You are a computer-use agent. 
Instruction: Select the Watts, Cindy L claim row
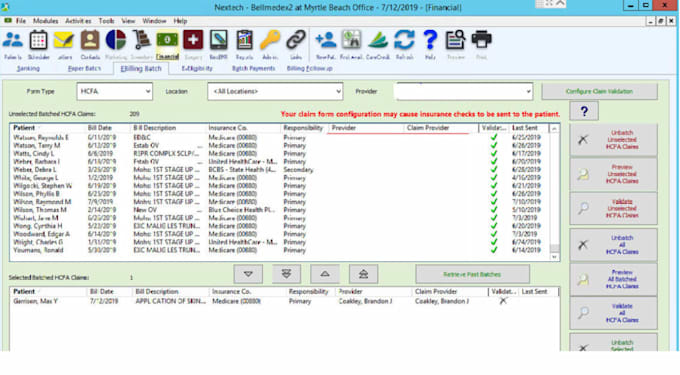point(280,153)
